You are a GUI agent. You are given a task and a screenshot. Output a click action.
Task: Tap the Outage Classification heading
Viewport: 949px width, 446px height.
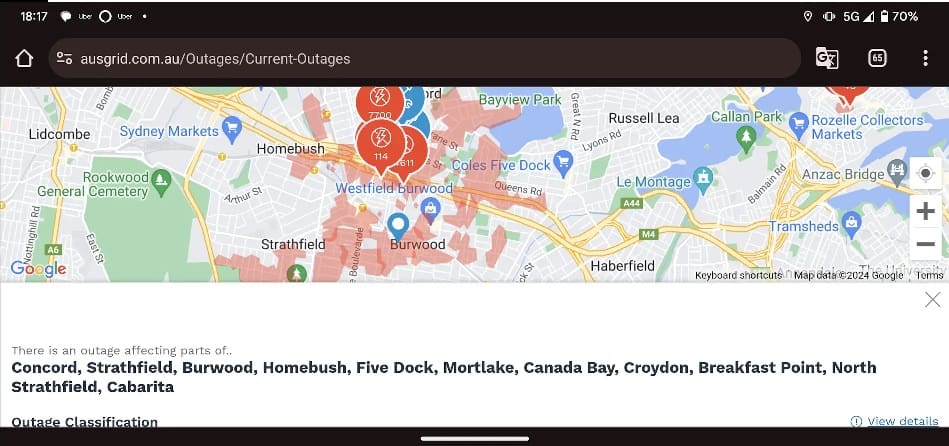tap(85, 422)
